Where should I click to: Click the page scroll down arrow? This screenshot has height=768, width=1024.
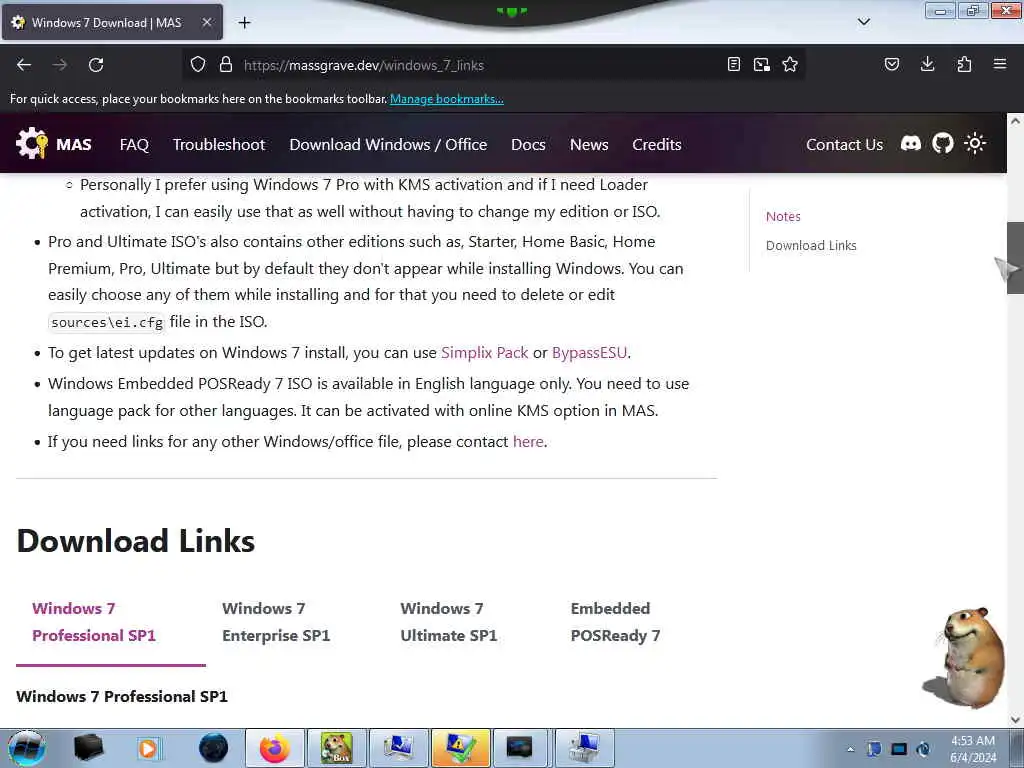coord(1015,720)
